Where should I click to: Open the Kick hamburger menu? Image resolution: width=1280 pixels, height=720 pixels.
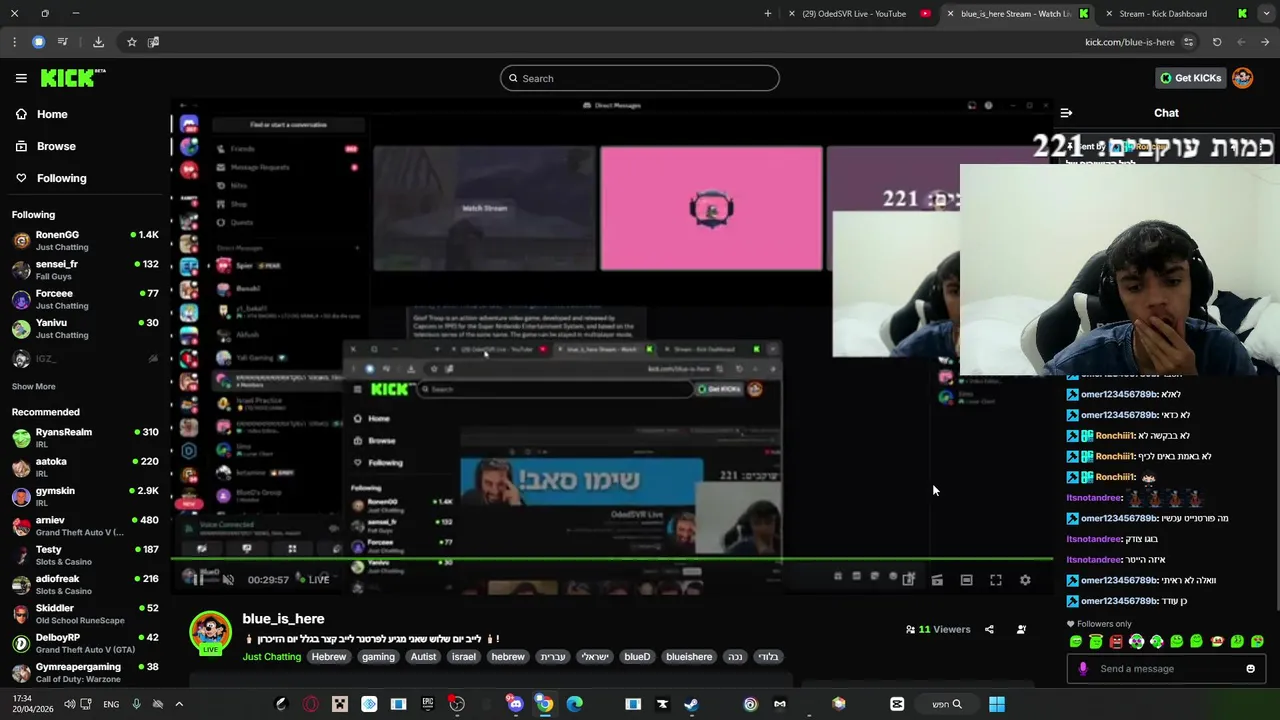click(21, 78)
